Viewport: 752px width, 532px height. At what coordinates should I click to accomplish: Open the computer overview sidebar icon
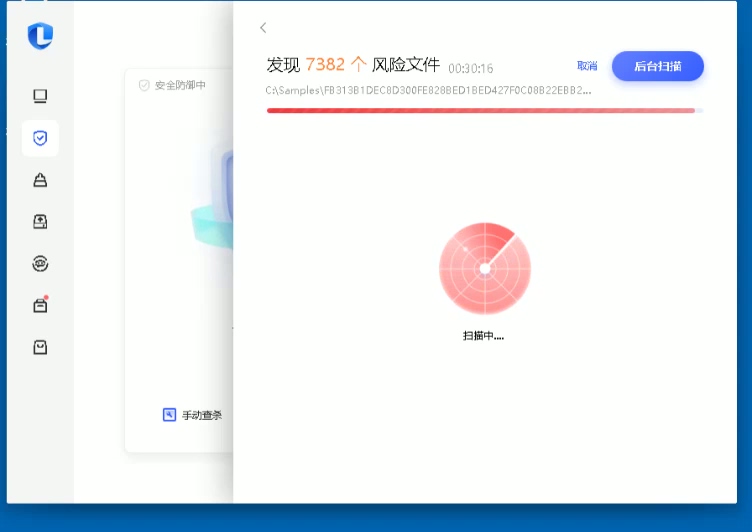pyautogui.click(x=40, y=96)
